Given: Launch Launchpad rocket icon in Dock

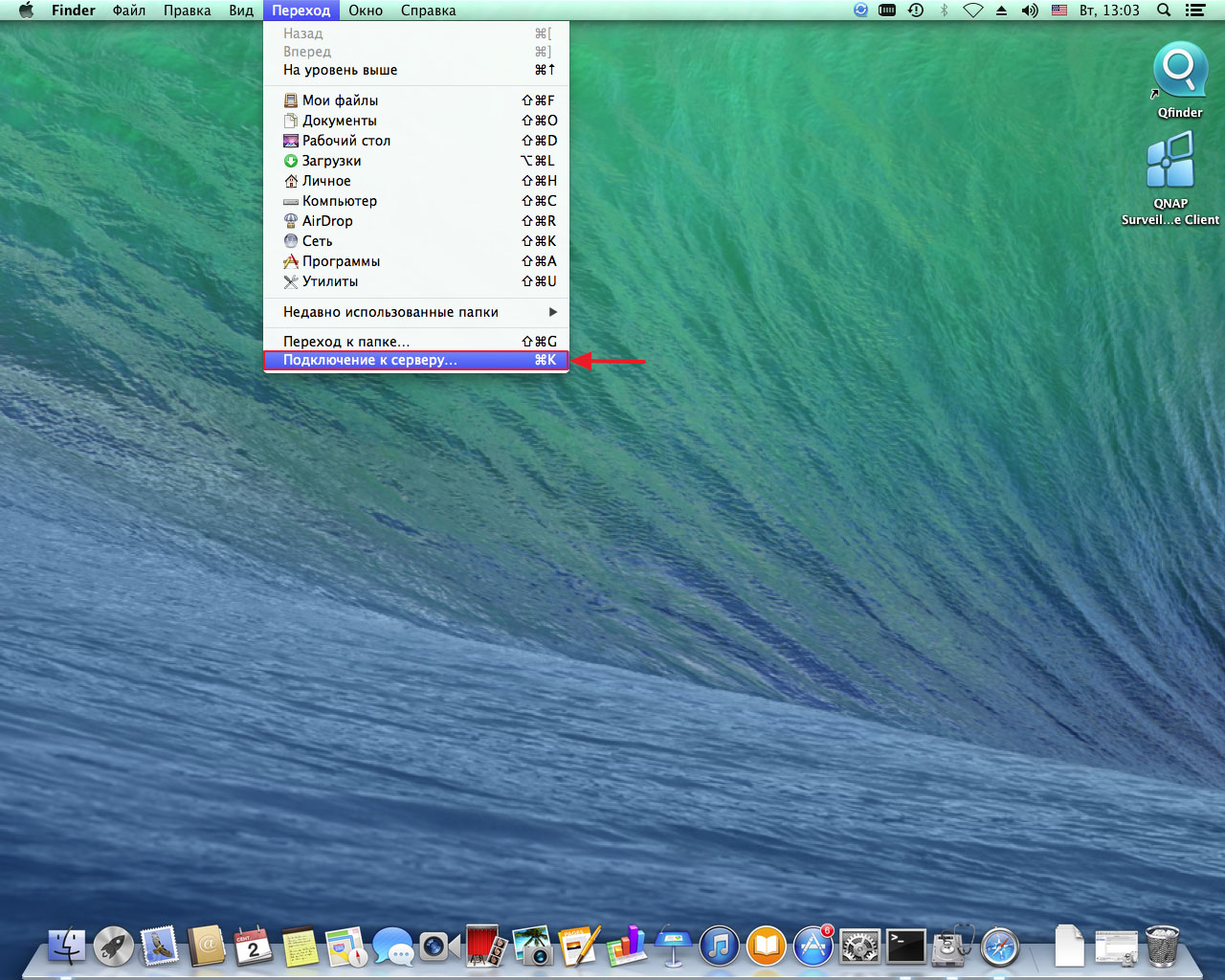Looking at the screenshot, I should click(114, 947).
